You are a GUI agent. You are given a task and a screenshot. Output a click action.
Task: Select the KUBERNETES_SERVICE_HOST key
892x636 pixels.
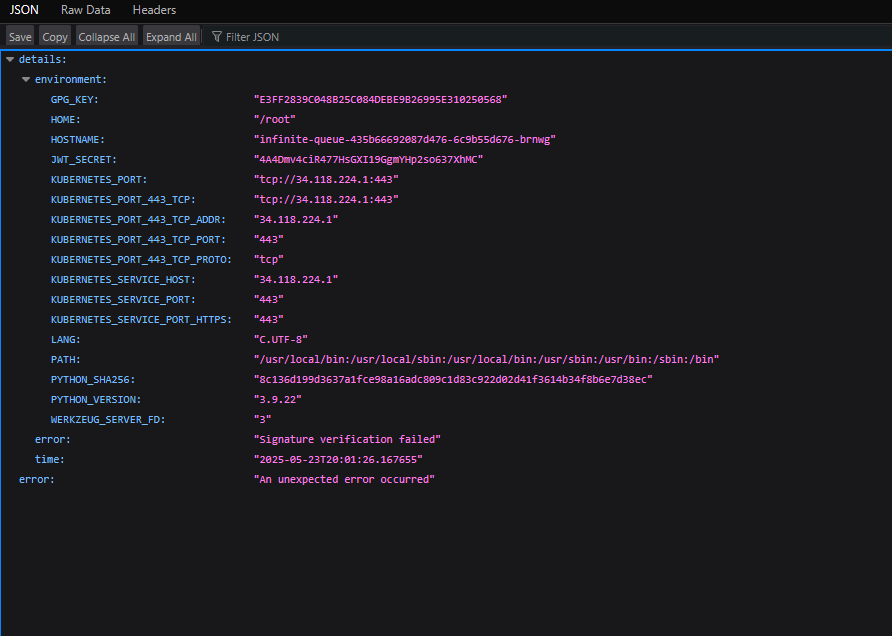pos(123,280)
